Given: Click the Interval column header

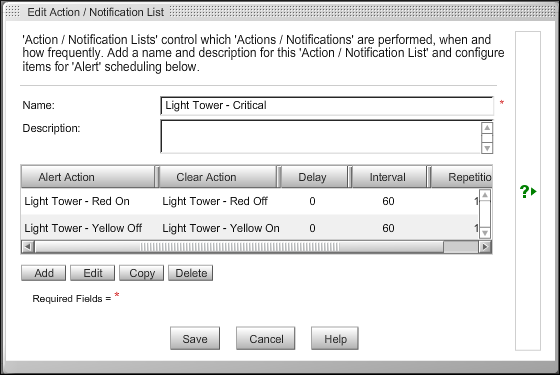Looking at the screenshot, I should [389, 177].
